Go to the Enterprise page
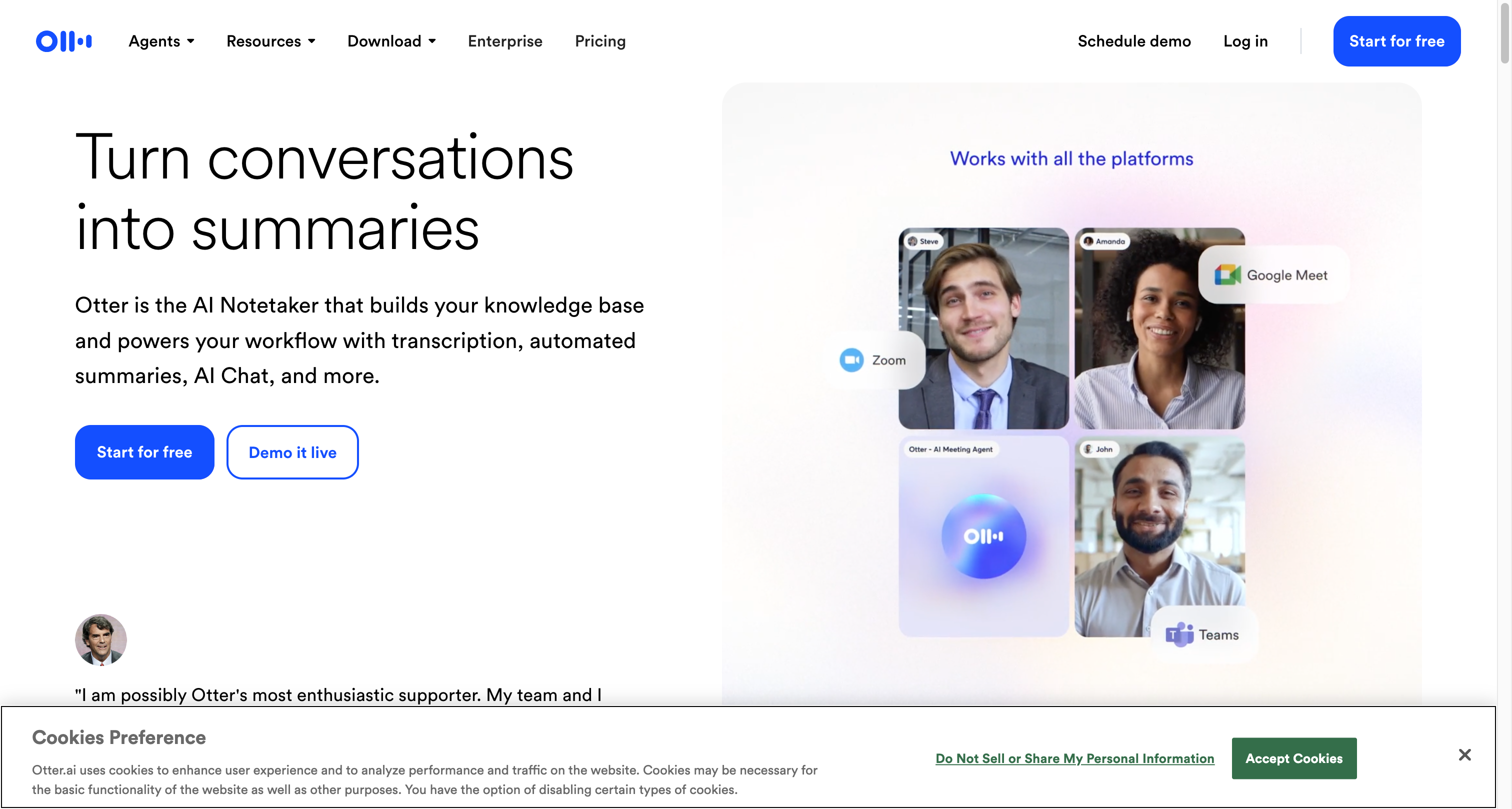 pyautogui.click(x=505, y=41)
